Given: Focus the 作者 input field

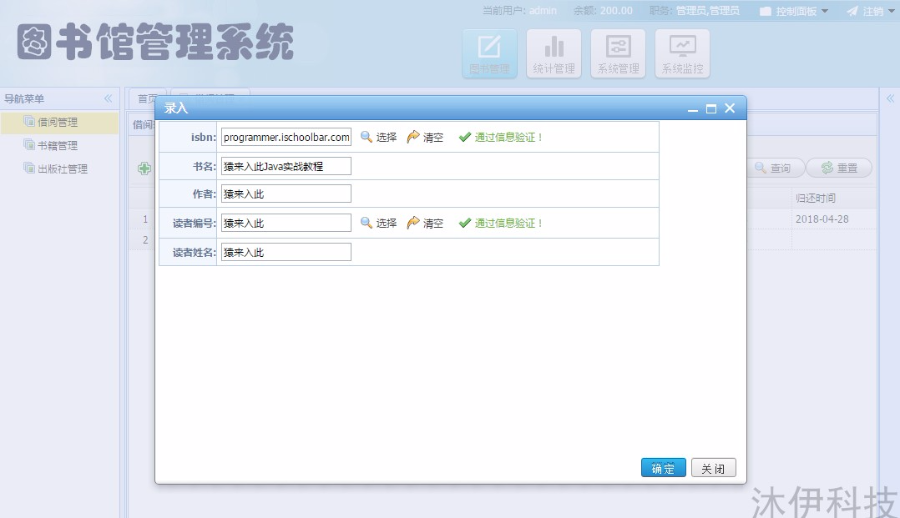Looking at the screenshot, I should (x=286, y=194).
